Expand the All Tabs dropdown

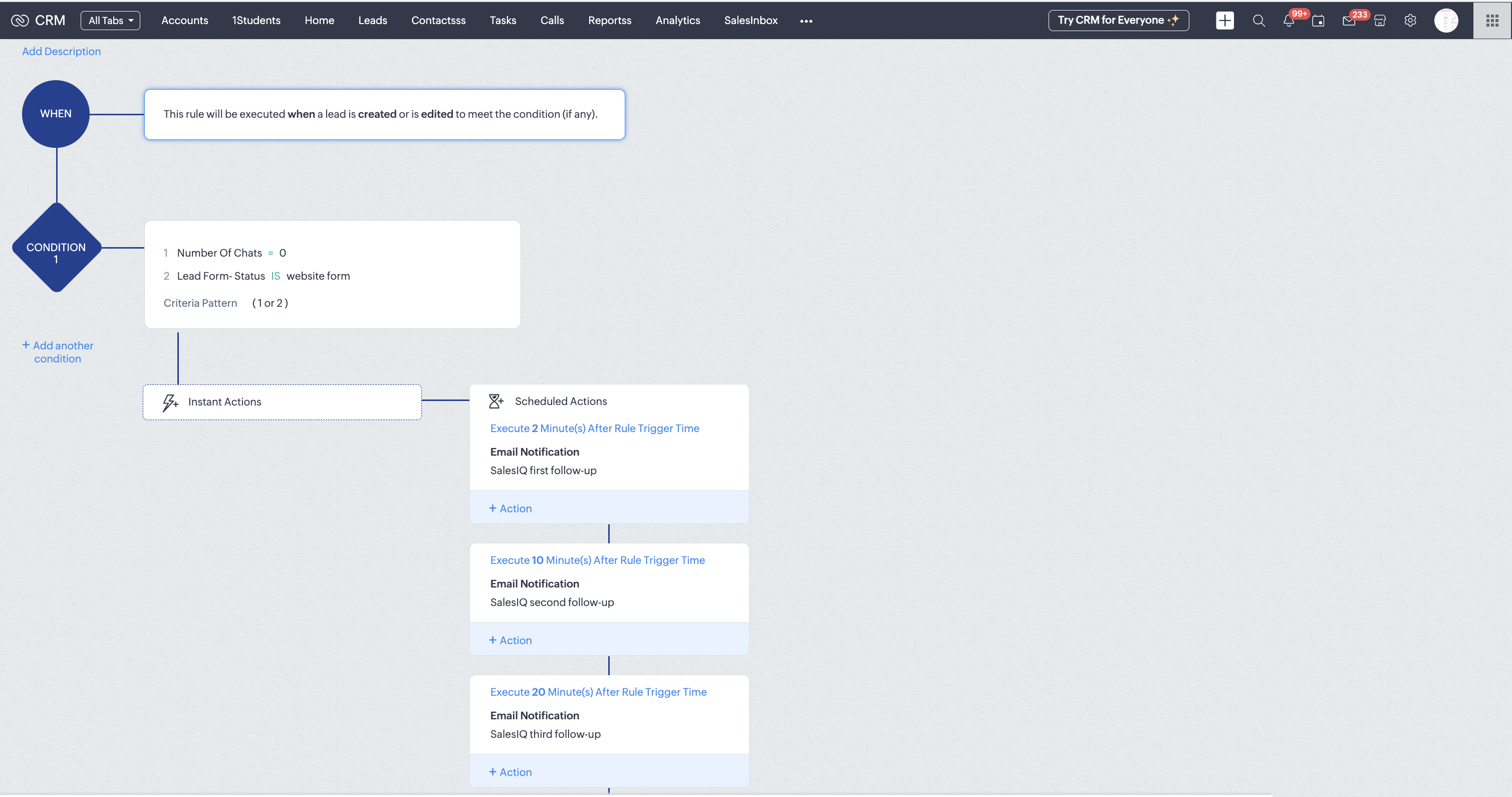(x=110, y=21)
